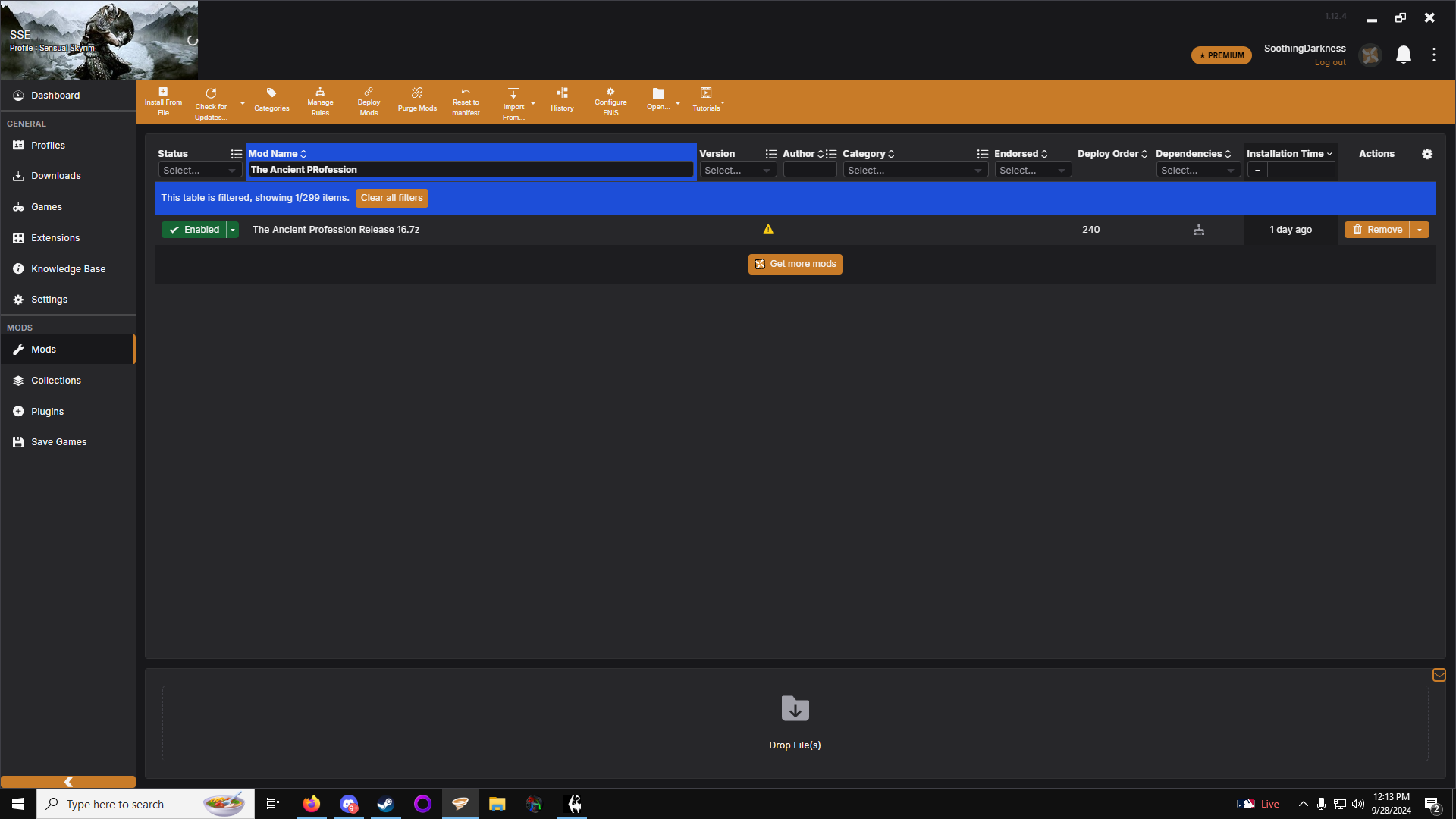Screen dimensions: 1456x819
Task: Sort the table by Dependencies
Action: click(x=1194, y=154)
